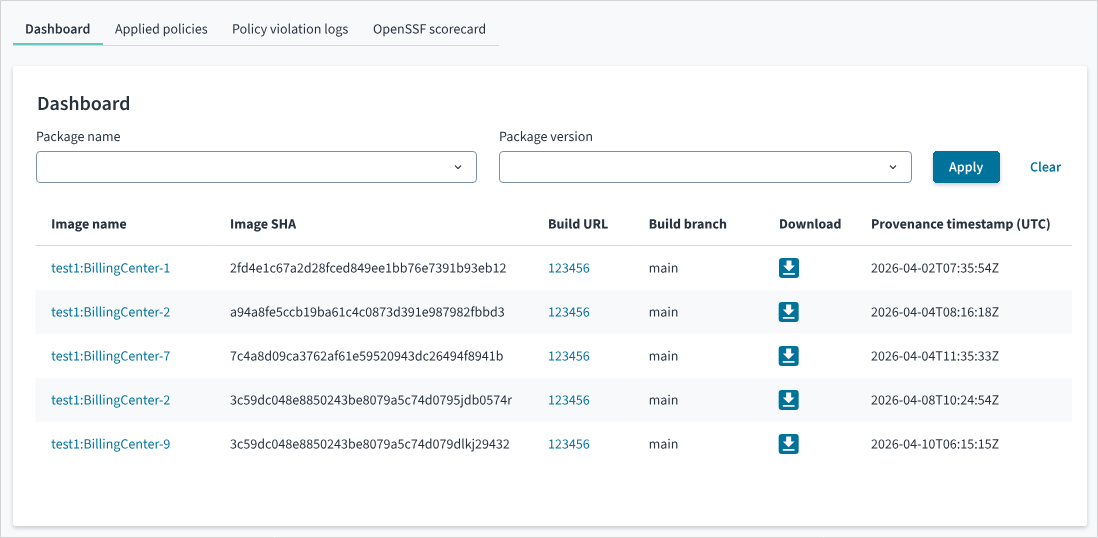1098x538 pixels.
Task: Expand the Package version dropdown
Action: click(705, 167)
